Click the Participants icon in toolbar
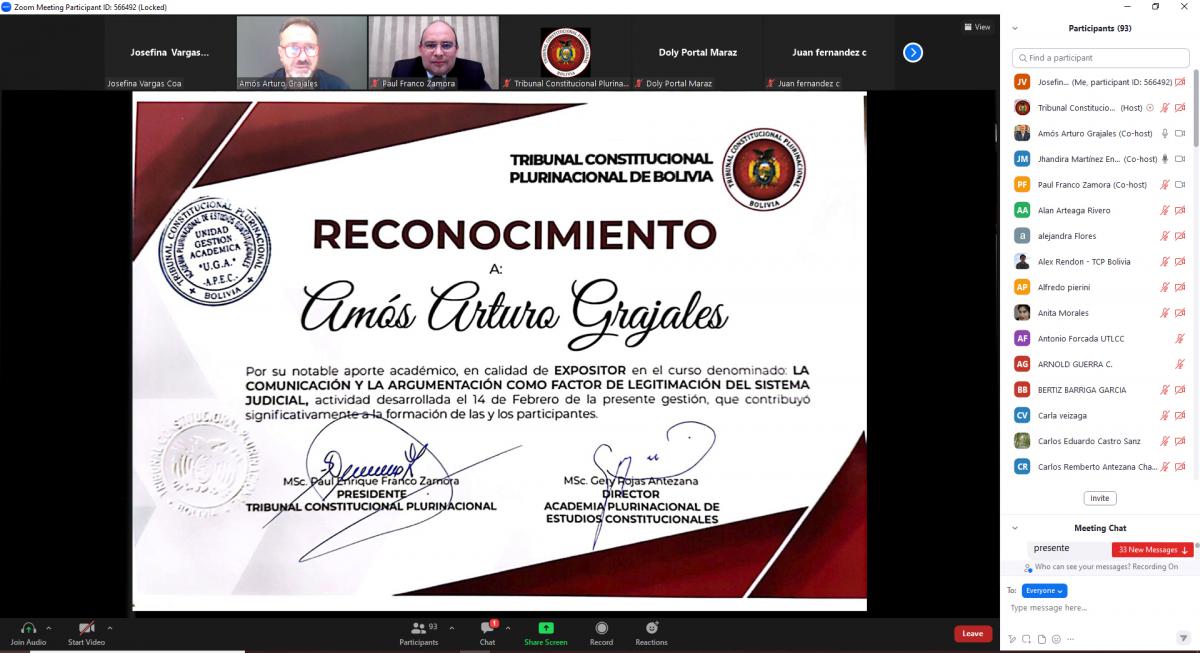The width and height of the screenshot is (1200, 653). click(x=419, y=628)
